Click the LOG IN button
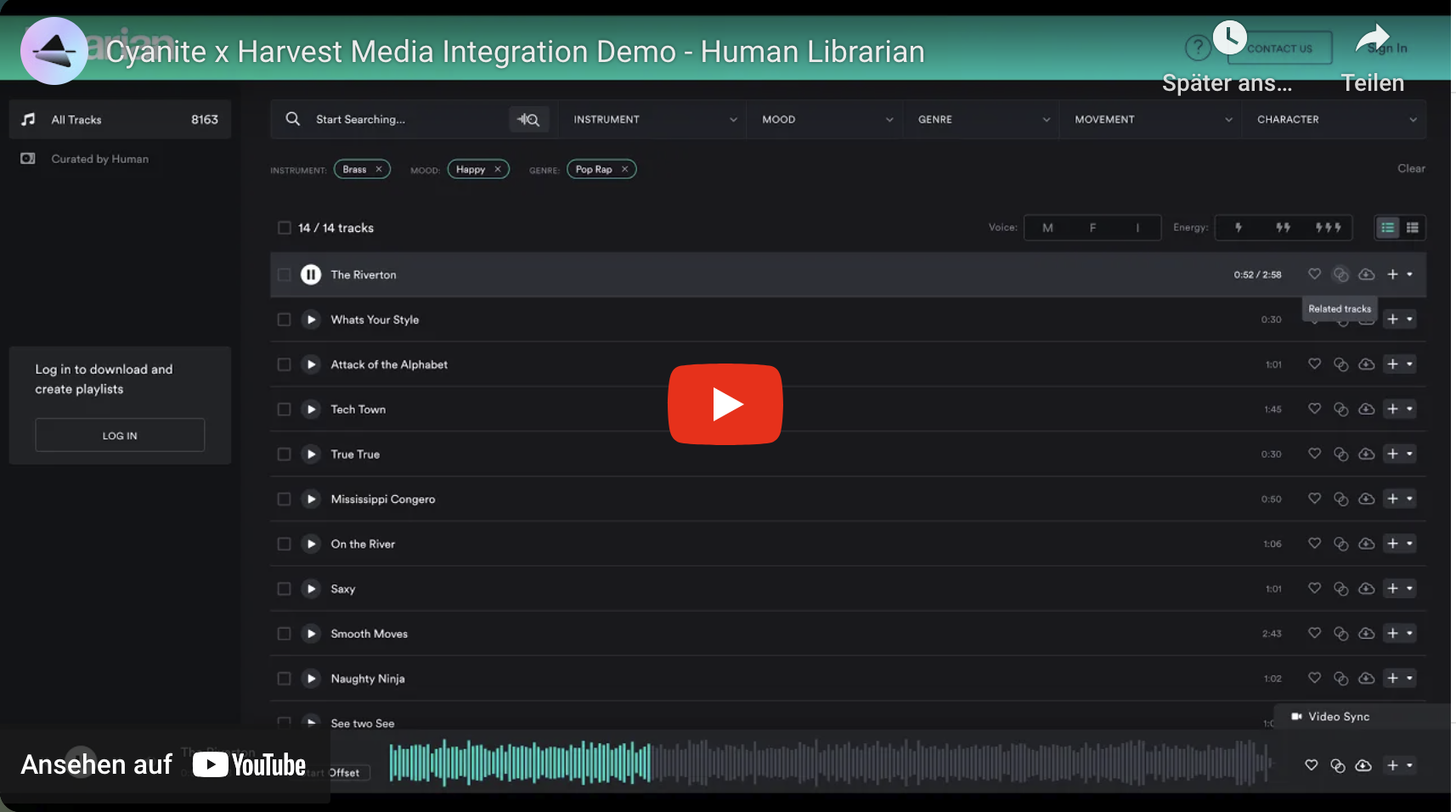Viewport: 1456px width, 812px height. tap(120, 436)
